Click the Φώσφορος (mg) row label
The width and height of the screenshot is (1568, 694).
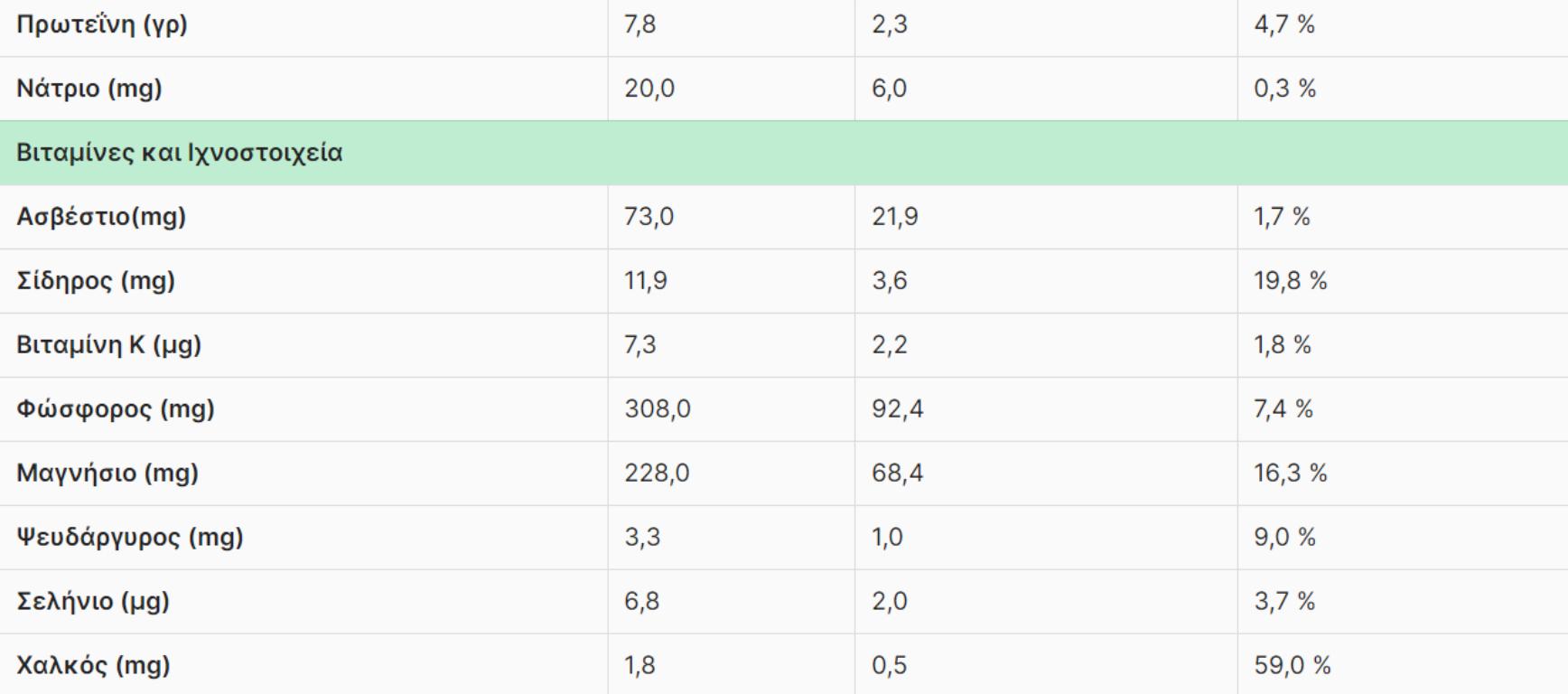116,409
